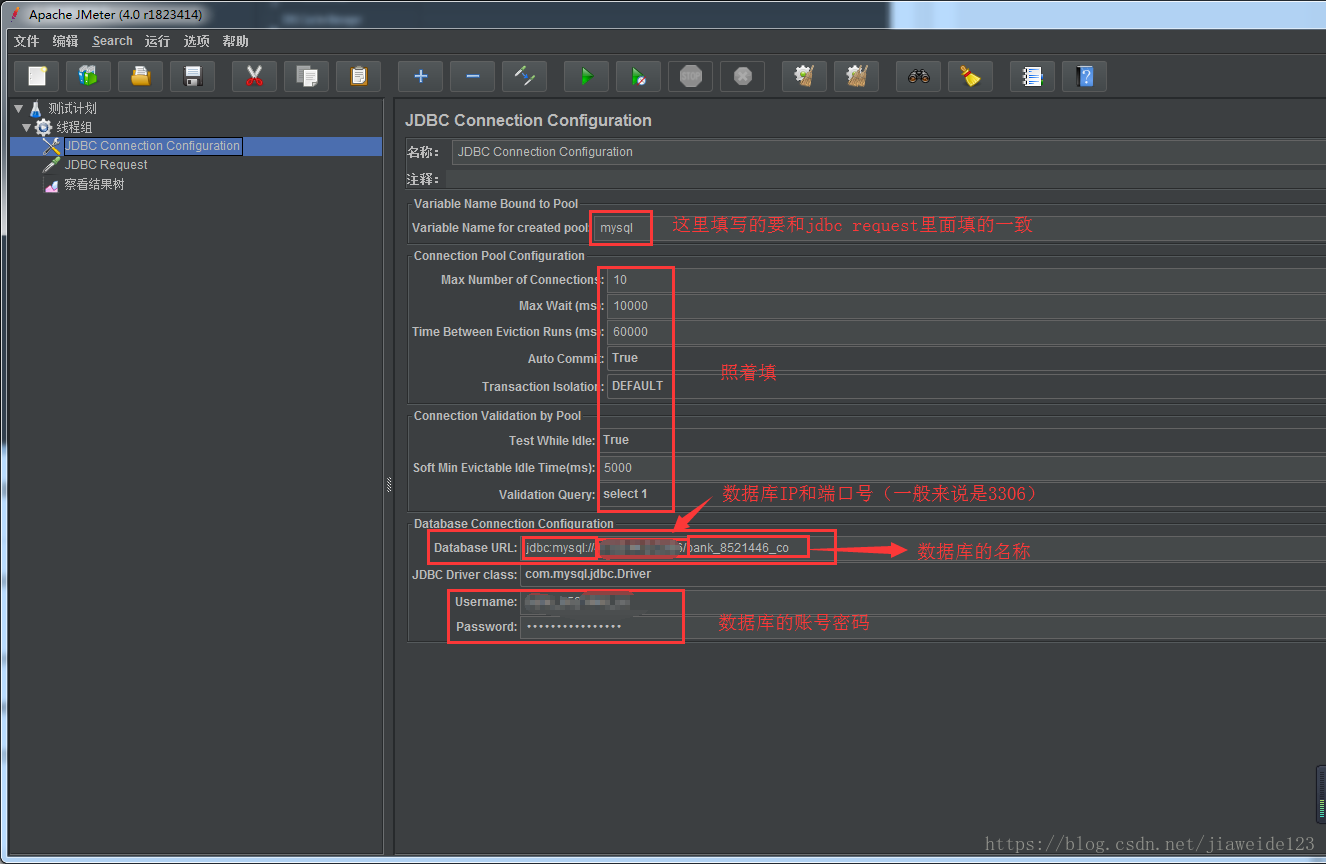Clear all results with double broom icon
Image resolution: width=1326 pixels, height=864 pixels.
click(x=856, y=76)
